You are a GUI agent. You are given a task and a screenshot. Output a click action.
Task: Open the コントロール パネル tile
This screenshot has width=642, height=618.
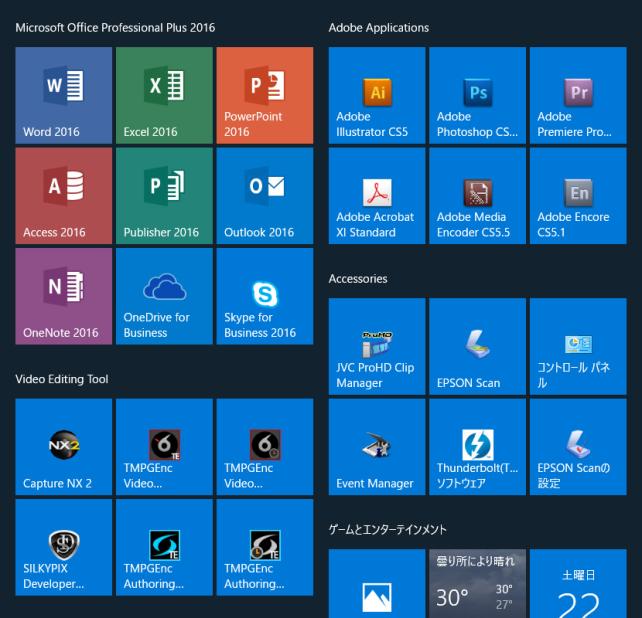point(578,346)
